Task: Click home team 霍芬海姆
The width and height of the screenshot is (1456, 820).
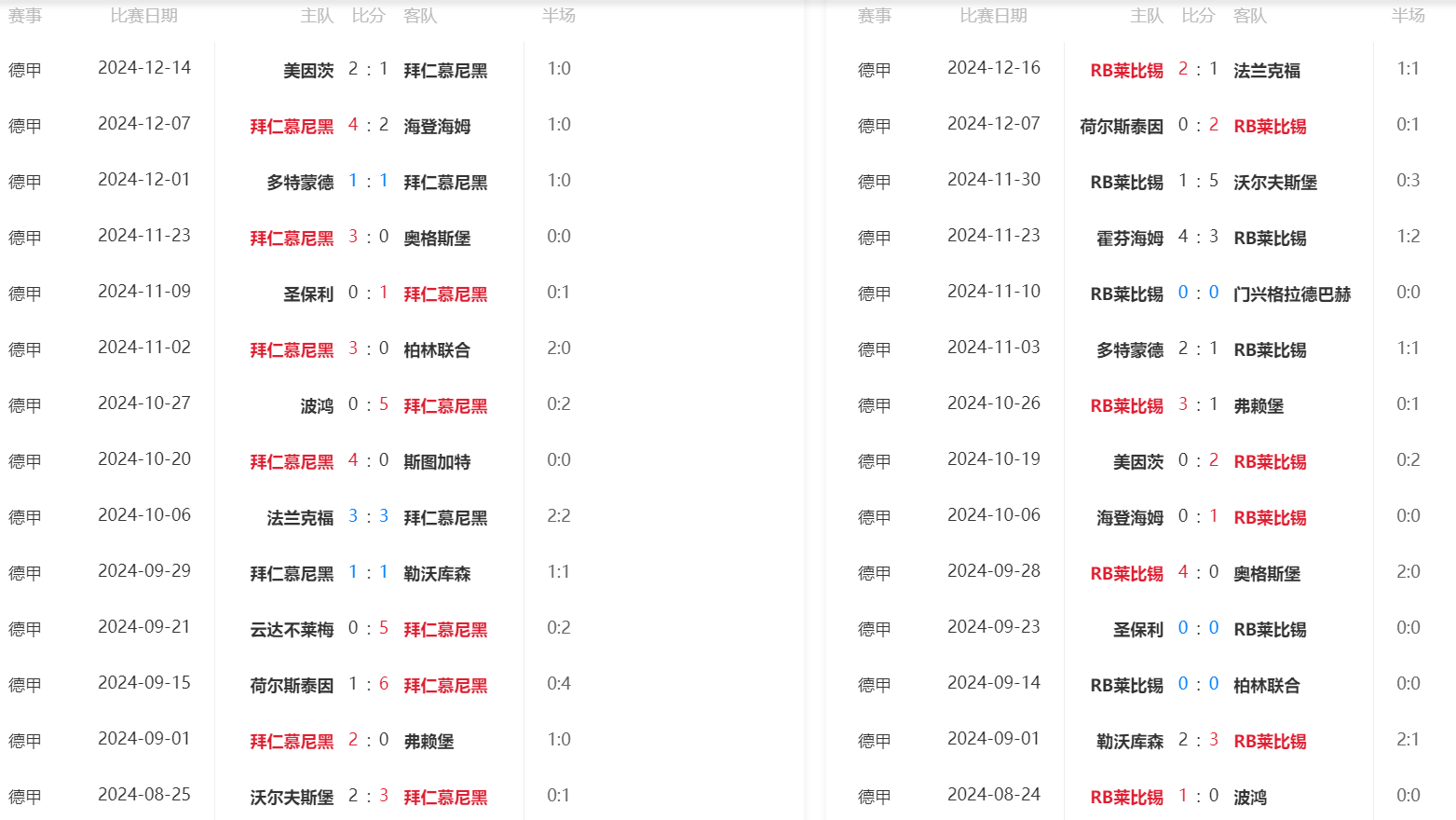Action: (x=1130, y=239)
